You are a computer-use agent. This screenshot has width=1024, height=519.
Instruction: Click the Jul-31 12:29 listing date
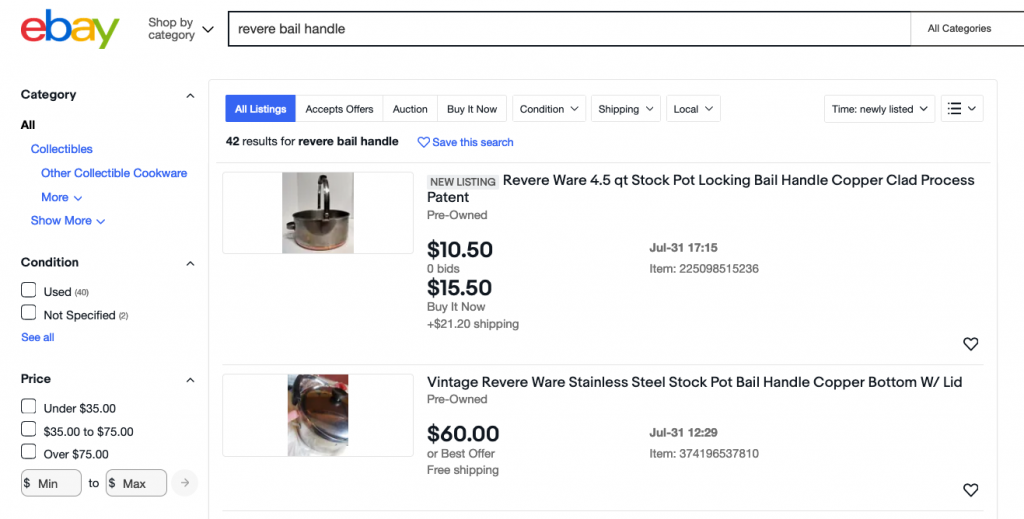click(x=683, y=432)
